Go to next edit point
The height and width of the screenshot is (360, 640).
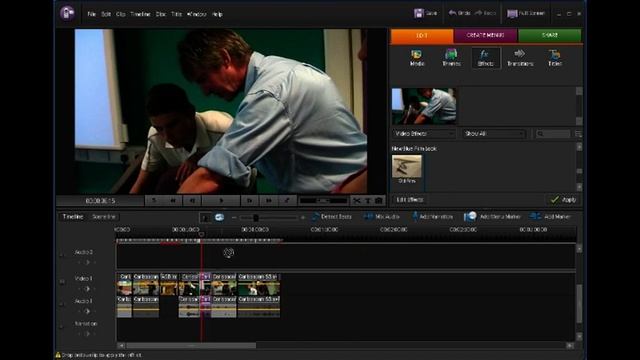click(269, 200)
